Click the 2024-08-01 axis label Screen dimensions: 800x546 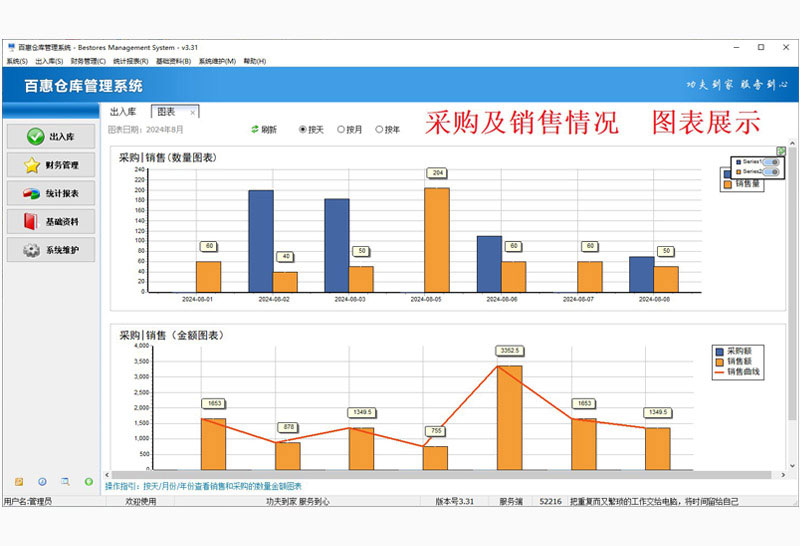(197, 300)
